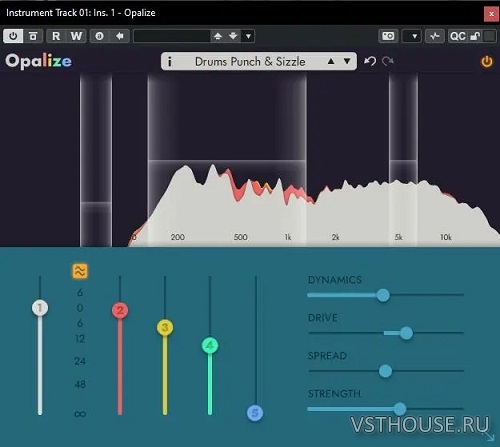Toggle the quick control lock icon
The image size is (500, 447).
[x=475, y=36]
